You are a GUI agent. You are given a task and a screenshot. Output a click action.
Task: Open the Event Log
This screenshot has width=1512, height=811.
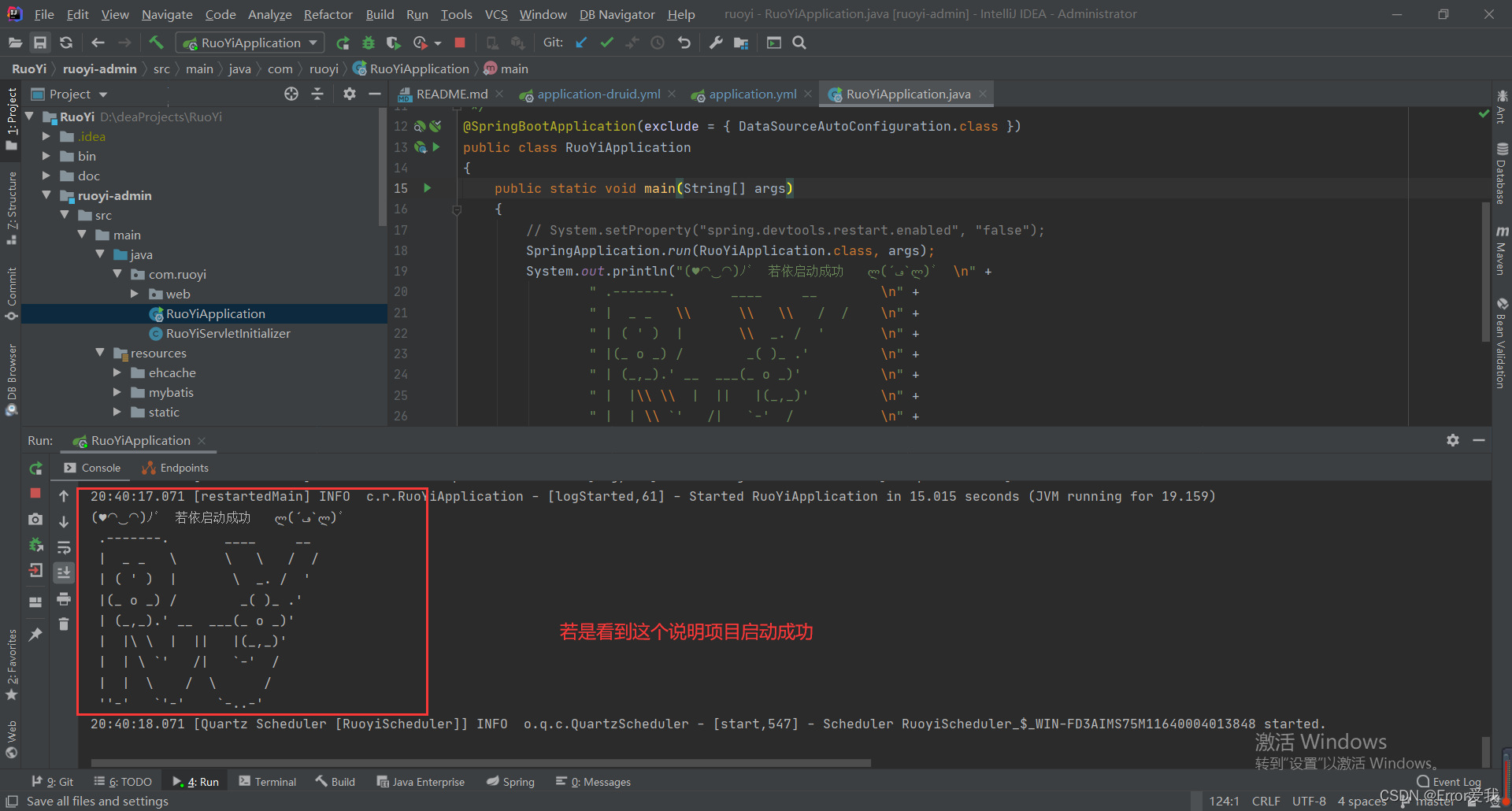[x=1449, y=782]
